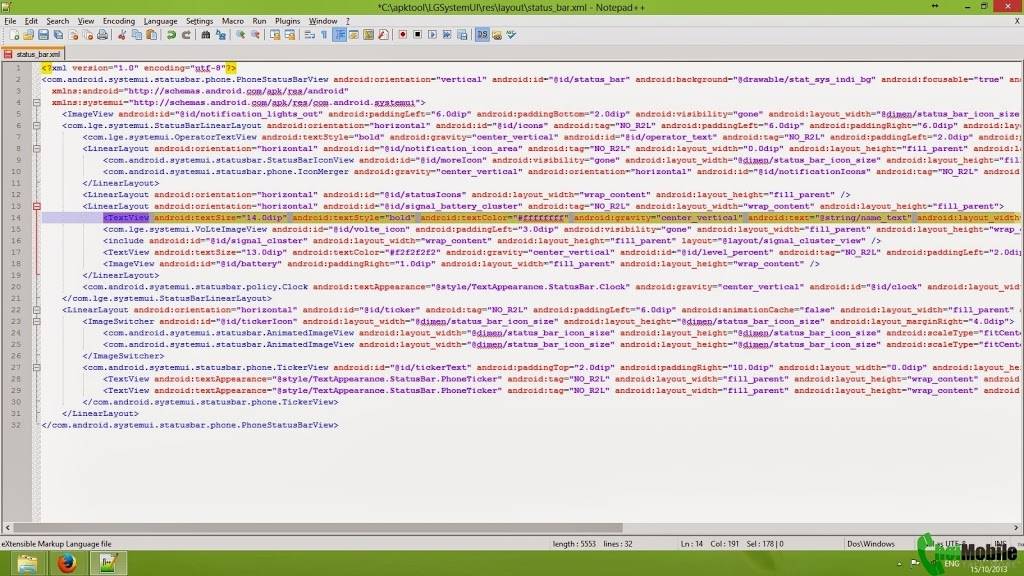The image size is (1024, 576).
Task: Toggle the Indent guide toolbar button
Action: click(340, 35)
